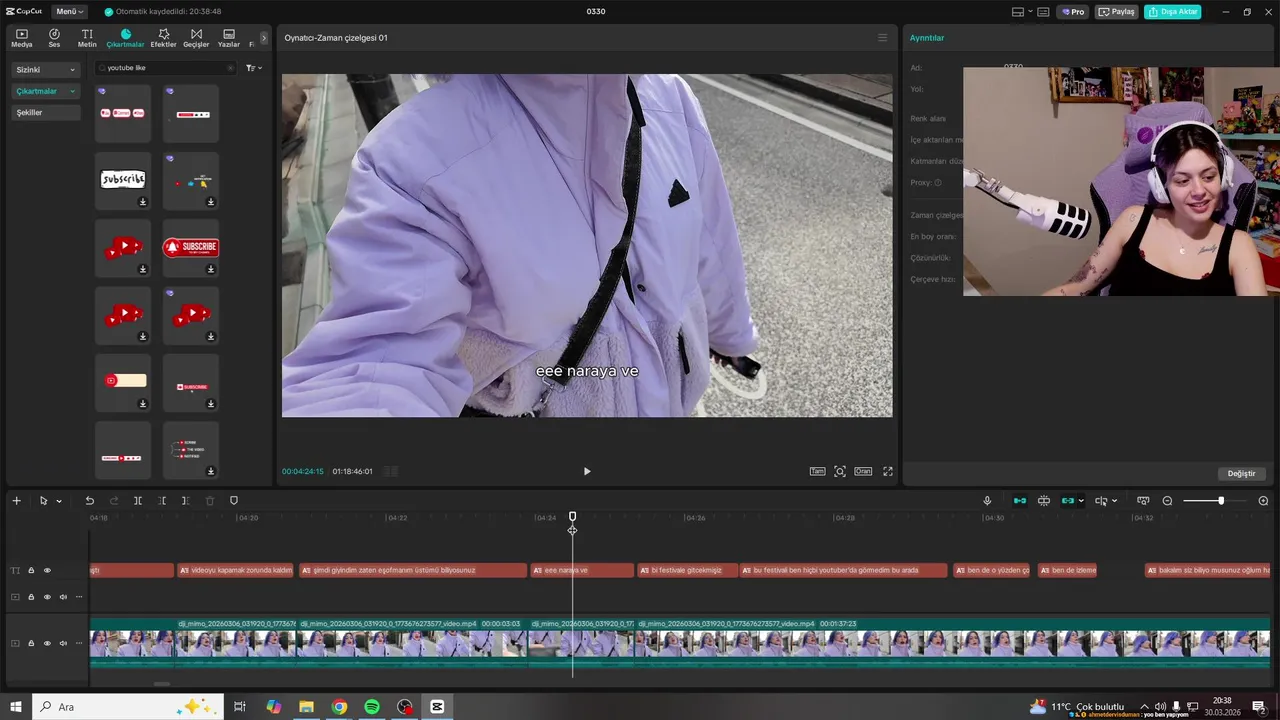Toggle main track magnet

[x=1020, y=501]
